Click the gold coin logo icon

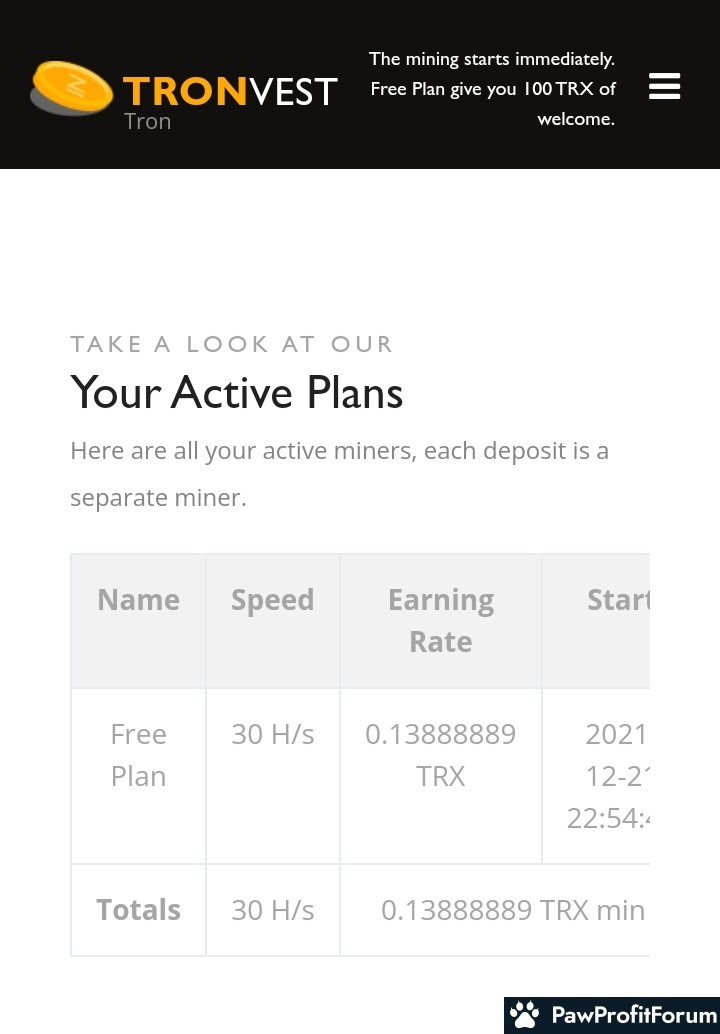click(71, 88)
